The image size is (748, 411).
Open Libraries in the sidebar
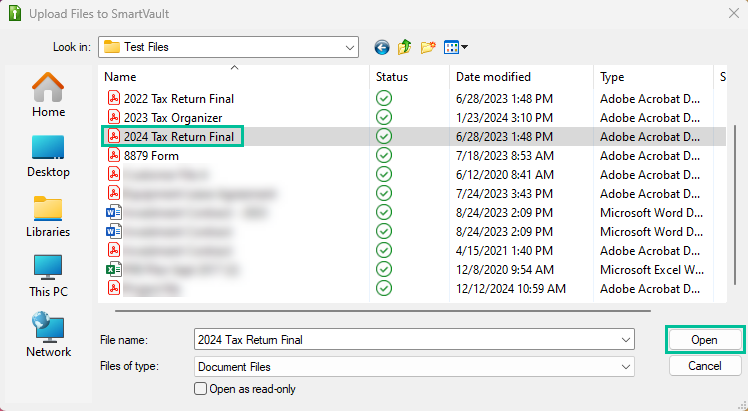click(48, 216)
